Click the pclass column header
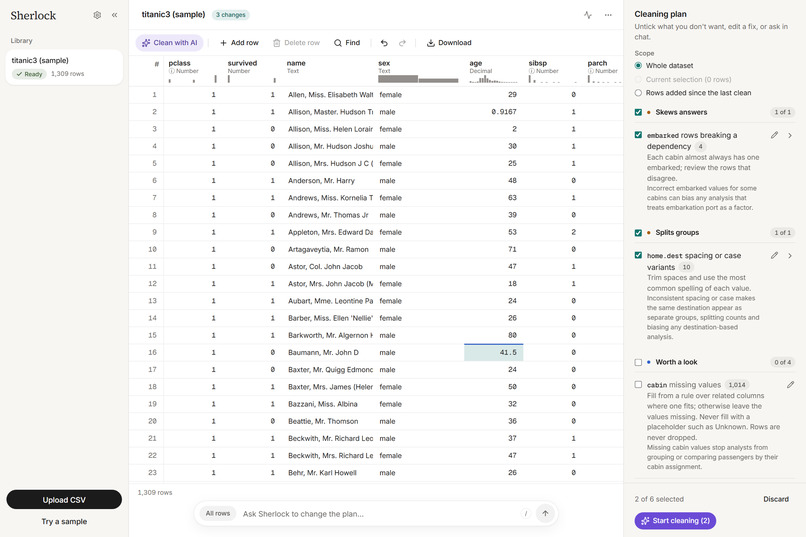The height and width of the screenshot is (537, 806). [193, 71]
